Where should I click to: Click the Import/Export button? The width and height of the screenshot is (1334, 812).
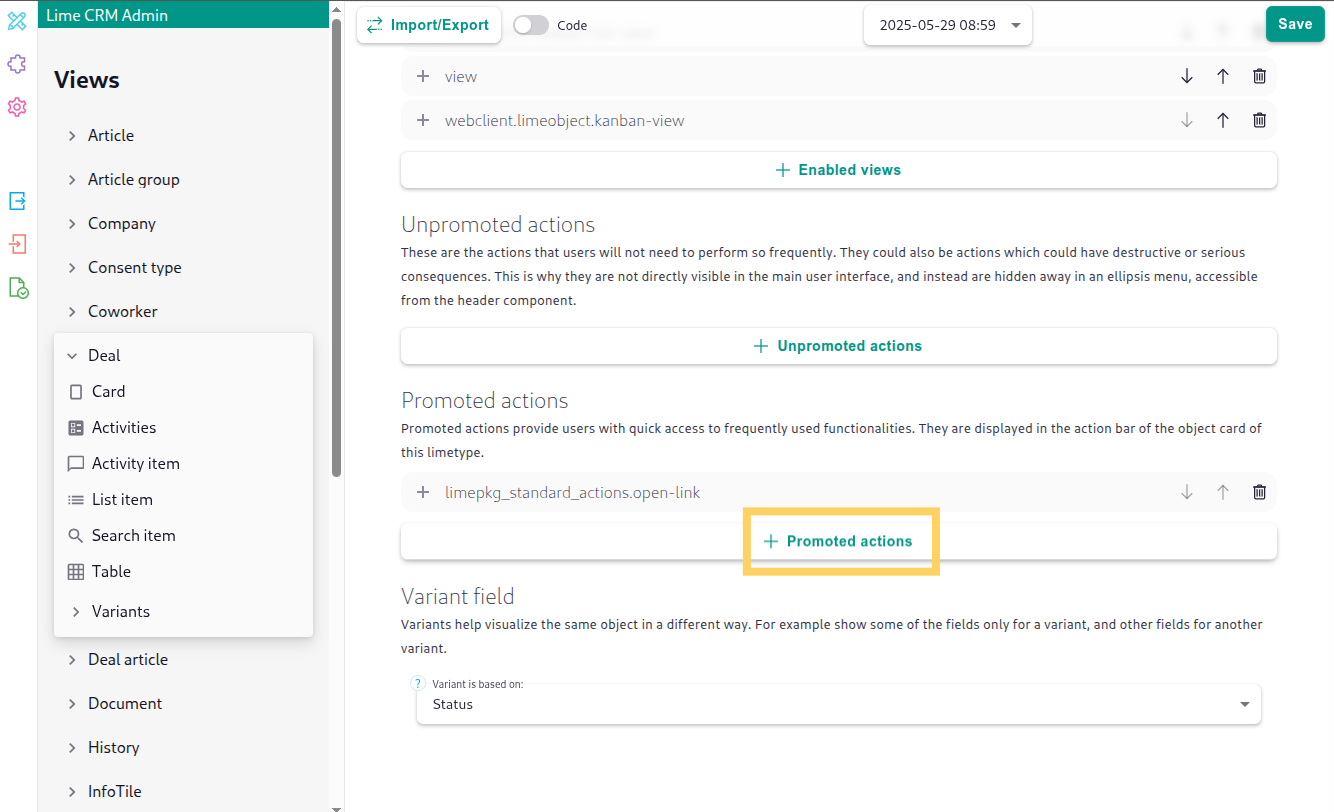pyautogui.click(x=428, y=25)
